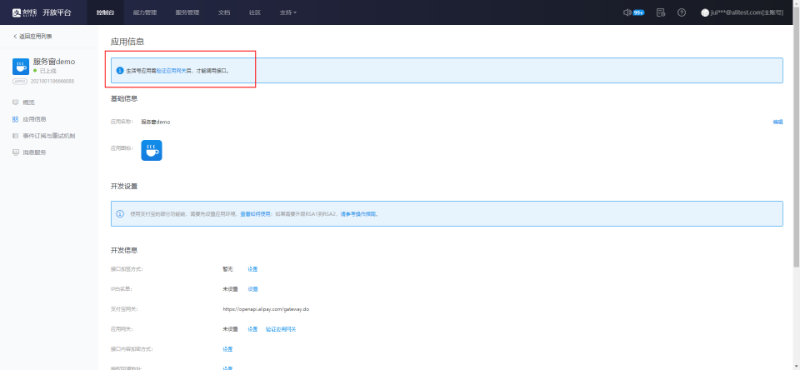Click the 应用信息 page heading
800x370 pixels.
click(x=127, y=42)
